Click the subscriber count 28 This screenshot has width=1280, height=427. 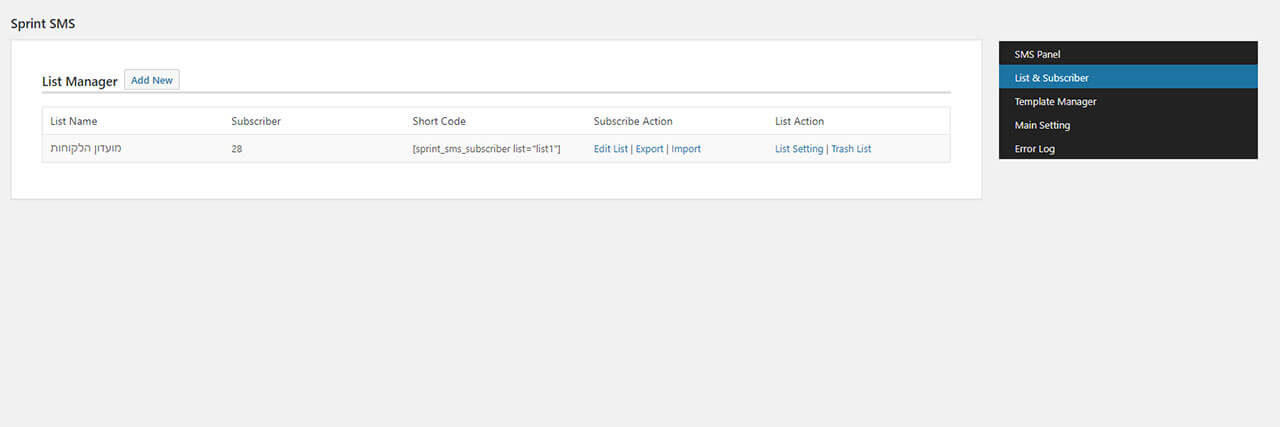click(x=237, y=149)
